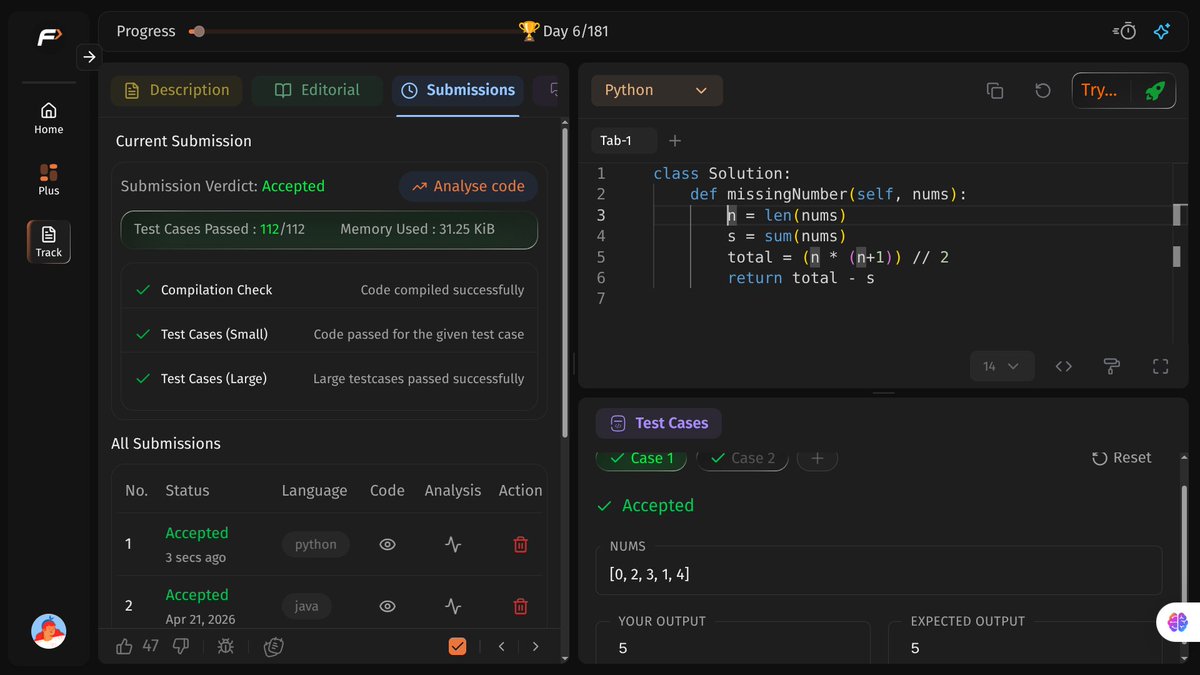The height and width of the screenshot is (675, 1200).
Task: Open the Python language dropdown
Action: (656, 90)
